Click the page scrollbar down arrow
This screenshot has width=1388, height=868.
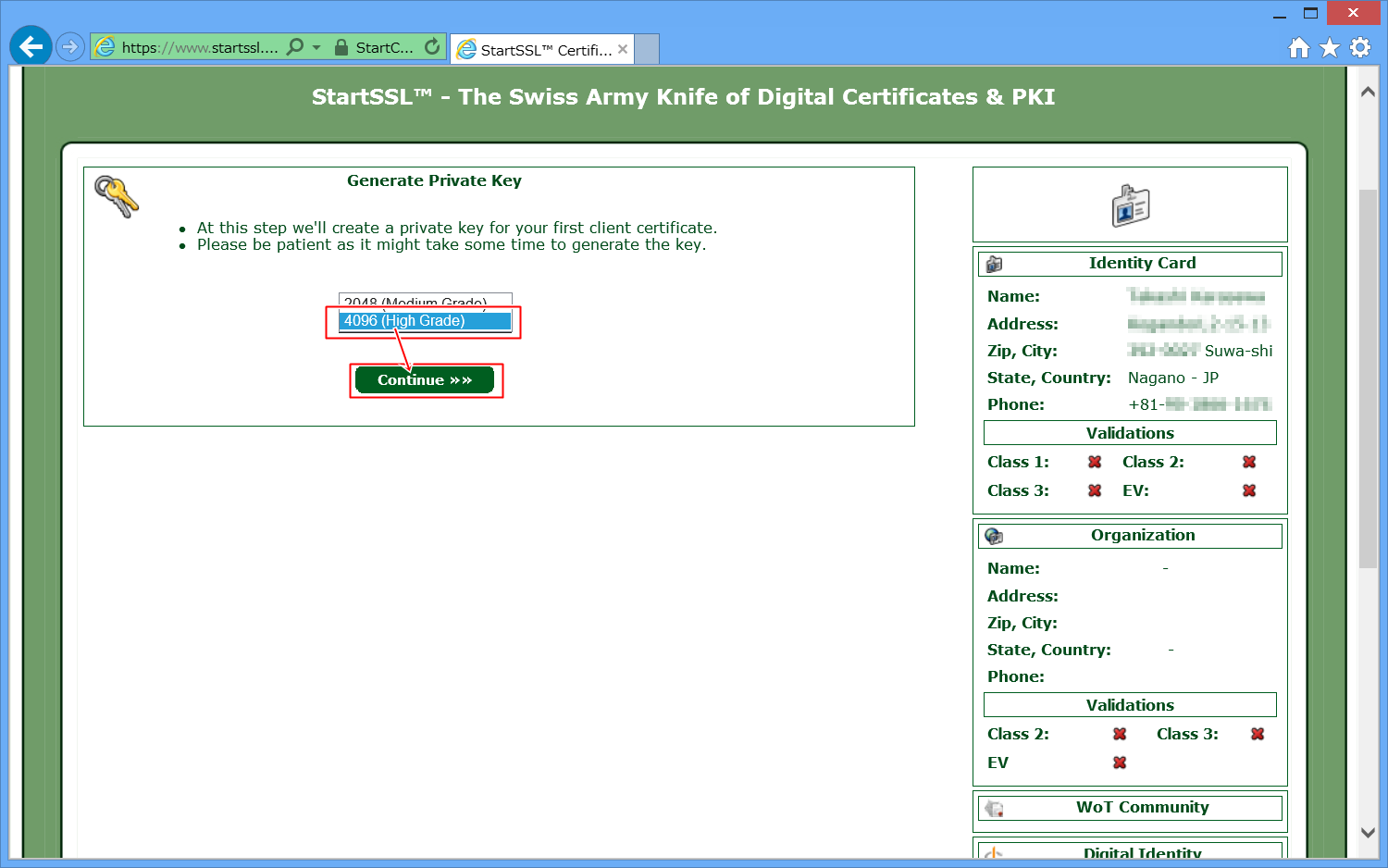tap(1368, 832)
